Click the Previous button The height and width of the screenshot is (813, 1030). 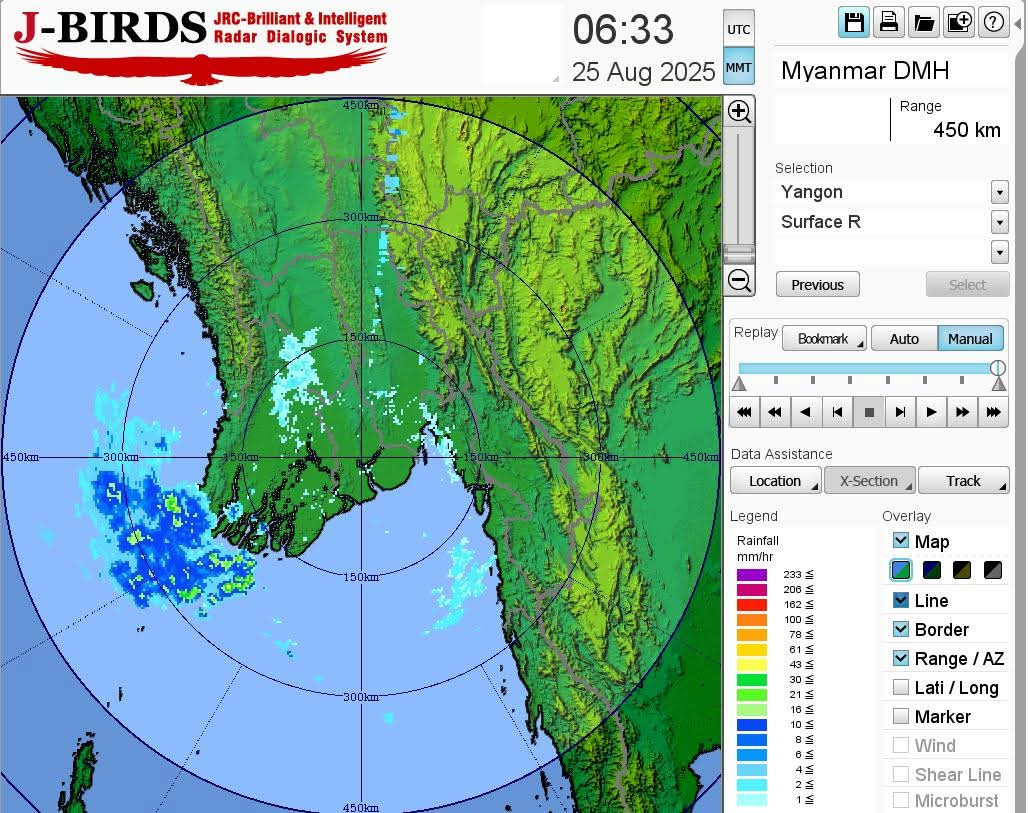click(x=817, y=285)
